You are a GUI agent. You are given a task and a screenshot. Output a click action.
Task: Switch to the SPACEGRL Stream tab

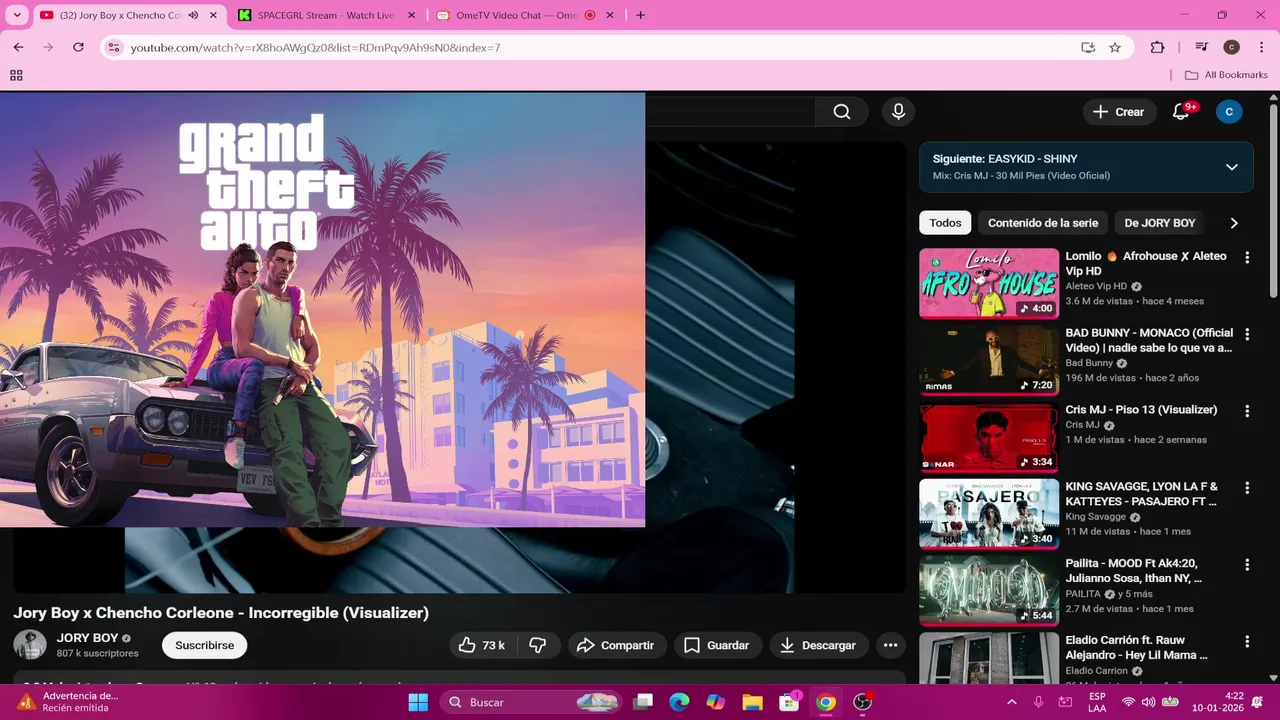point(326,15)
